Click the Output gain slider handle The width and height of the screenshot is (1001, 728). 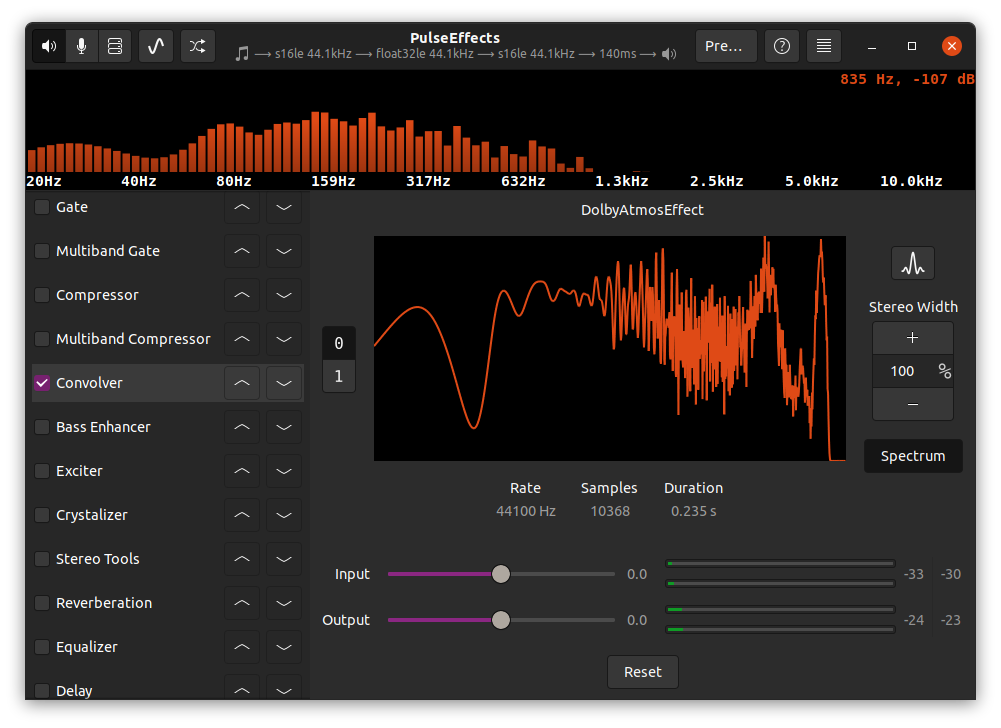pos(501,620)
